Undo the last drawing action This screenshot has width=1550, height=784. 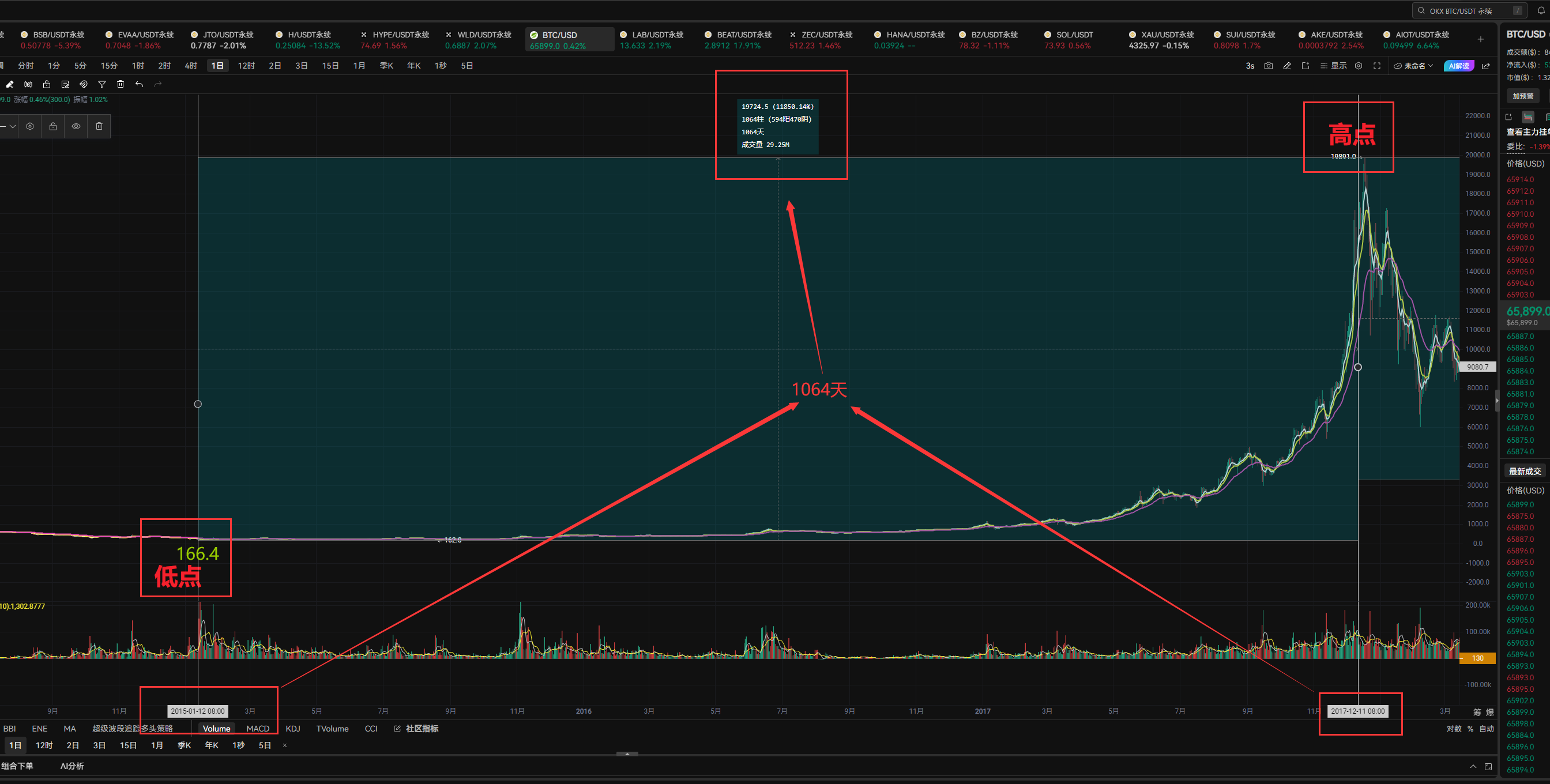[x=139, y=84]
